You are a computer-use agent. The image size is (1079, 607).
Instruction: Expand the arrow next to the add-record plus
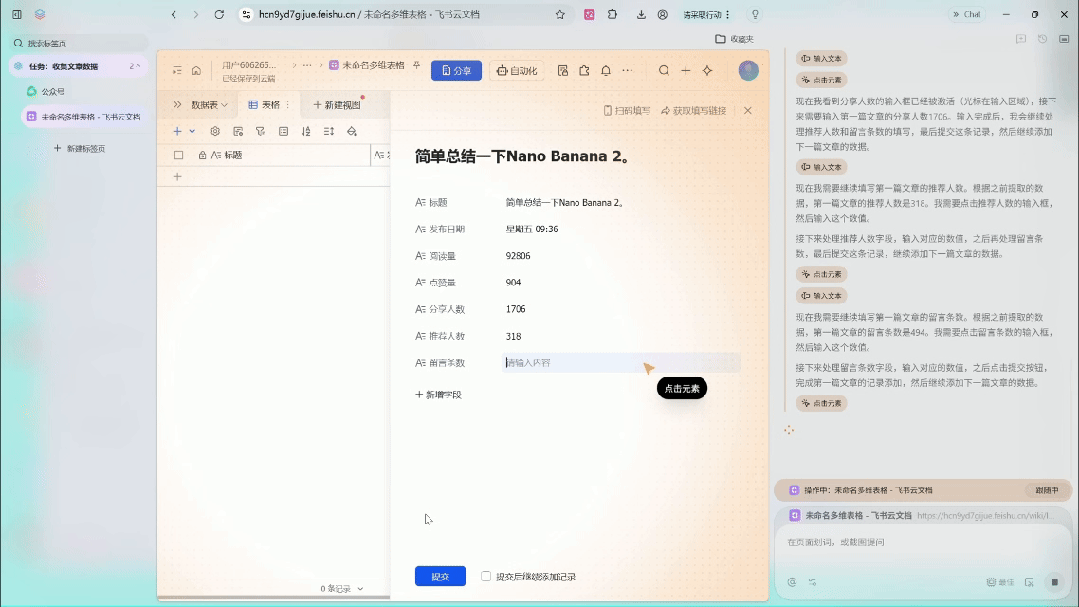tap(192, 131)
